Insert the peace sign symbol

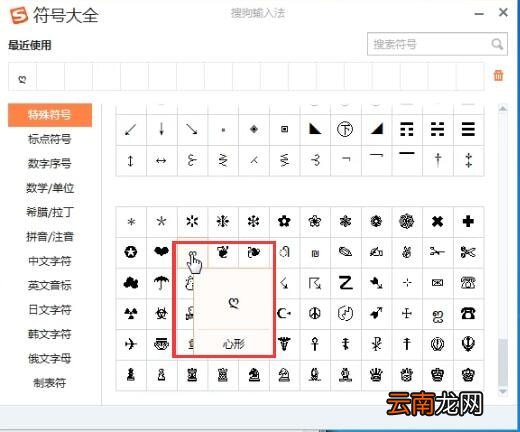tap(315, 313)
